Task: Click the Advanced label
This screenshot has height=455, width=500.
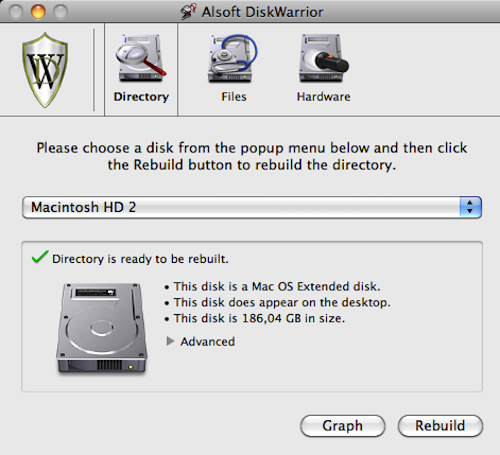Action: (x=208, y=342)
